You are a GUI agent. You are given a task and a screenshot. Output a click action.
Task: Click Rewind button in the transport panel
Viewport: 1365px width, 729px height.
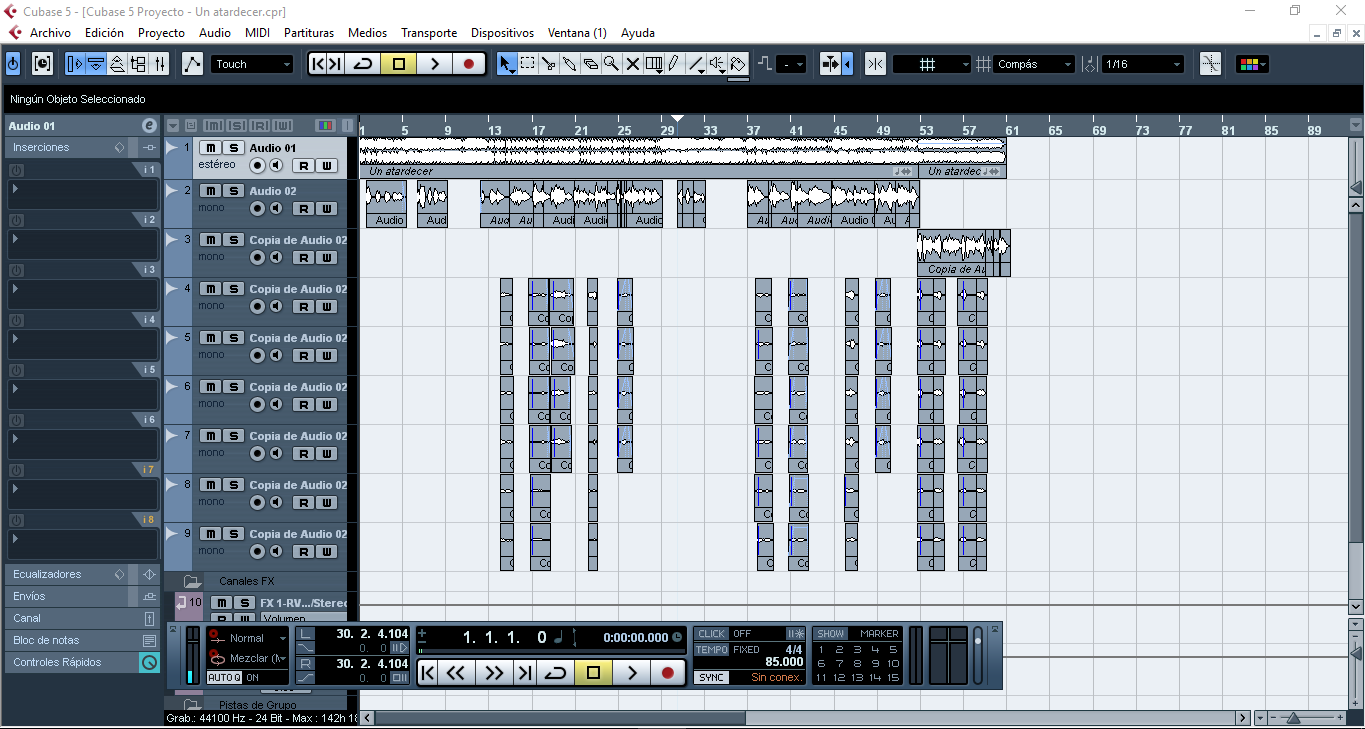coord(456,673)
